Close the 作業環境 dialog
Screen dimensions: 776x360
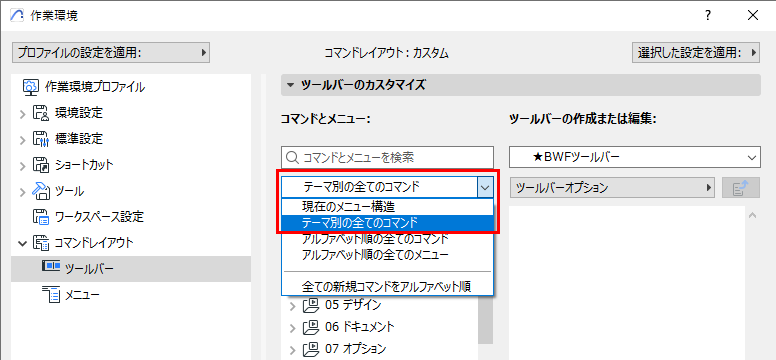[x=753, y=15]
